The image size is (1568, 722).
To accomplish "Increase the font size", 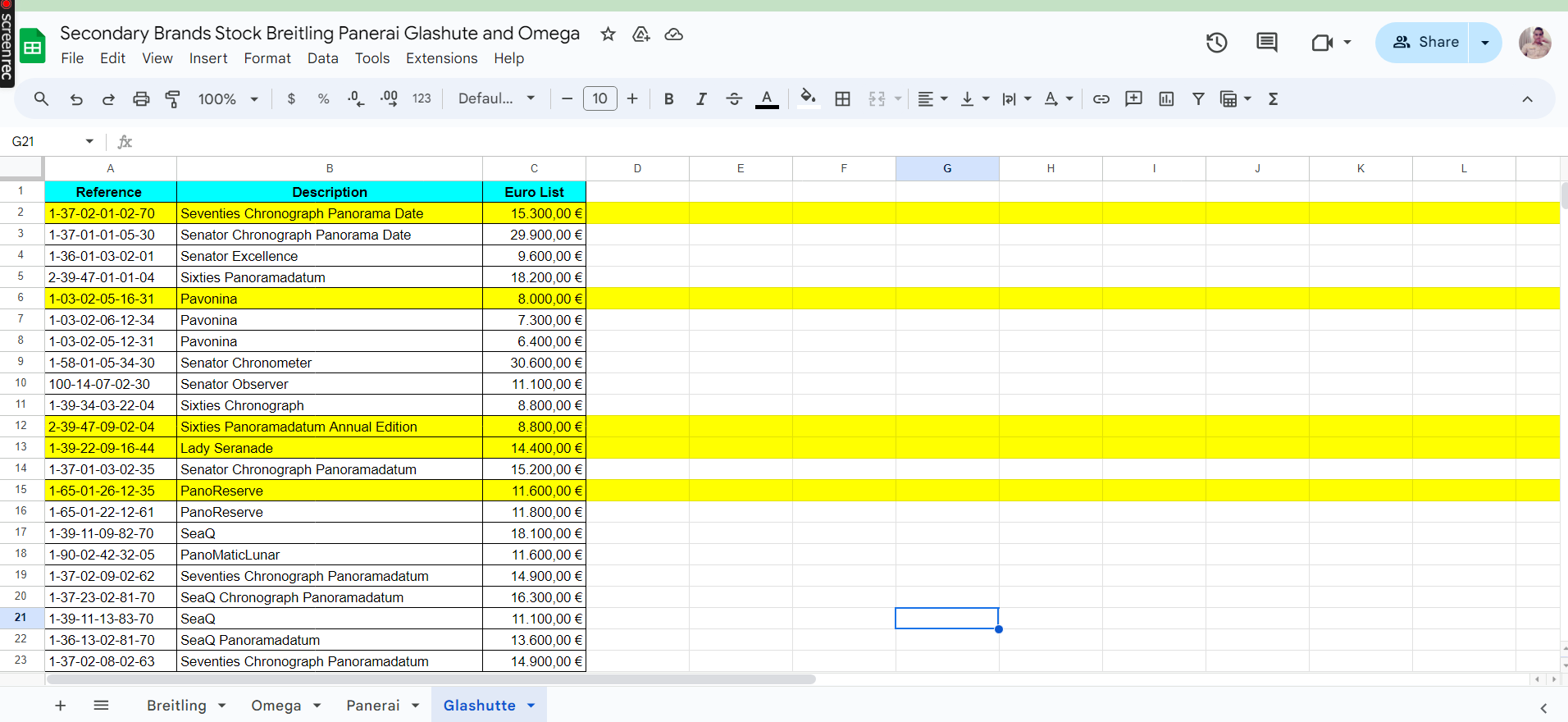I will [x=632, y=98].
